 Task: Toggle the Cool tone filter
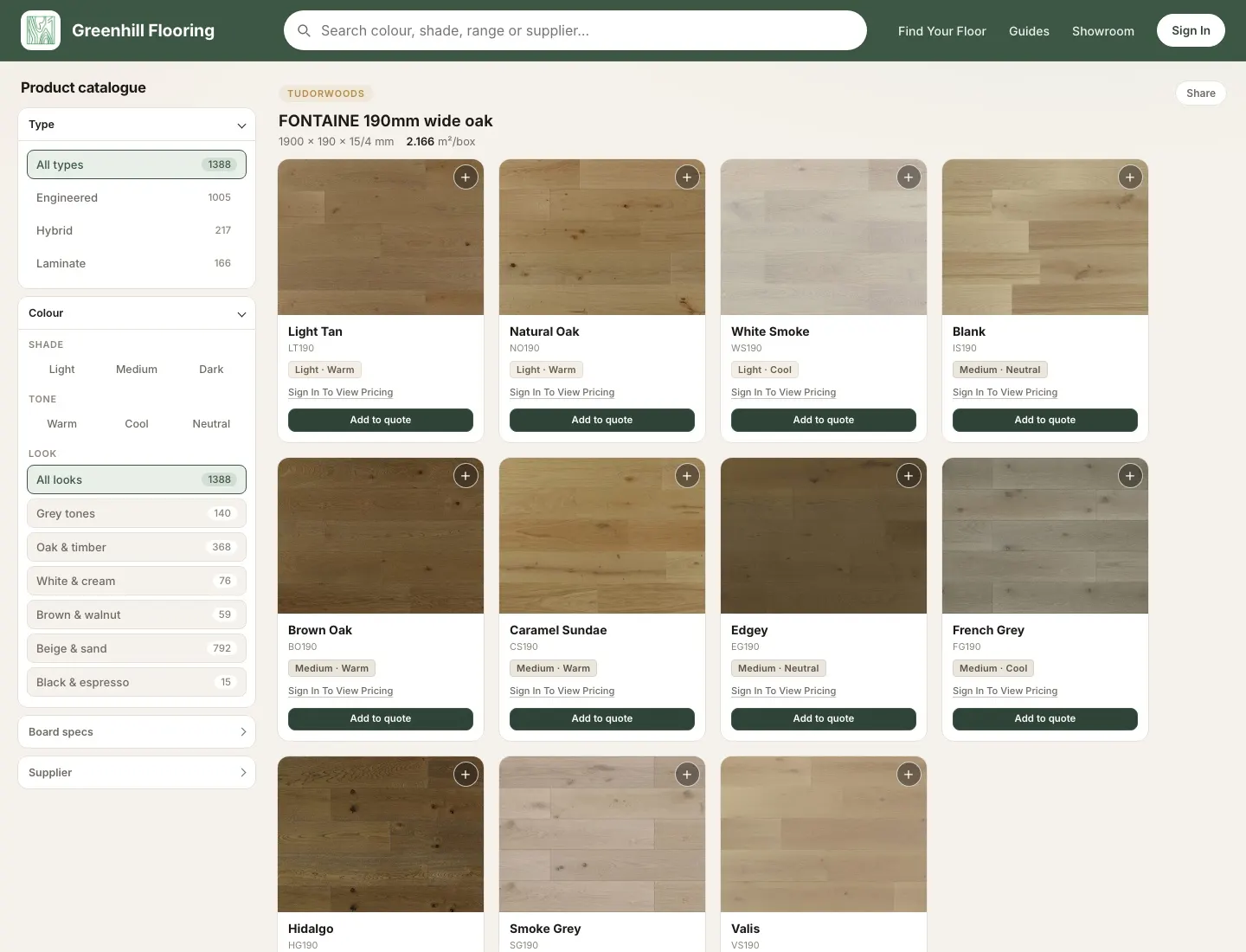[137, 424]
